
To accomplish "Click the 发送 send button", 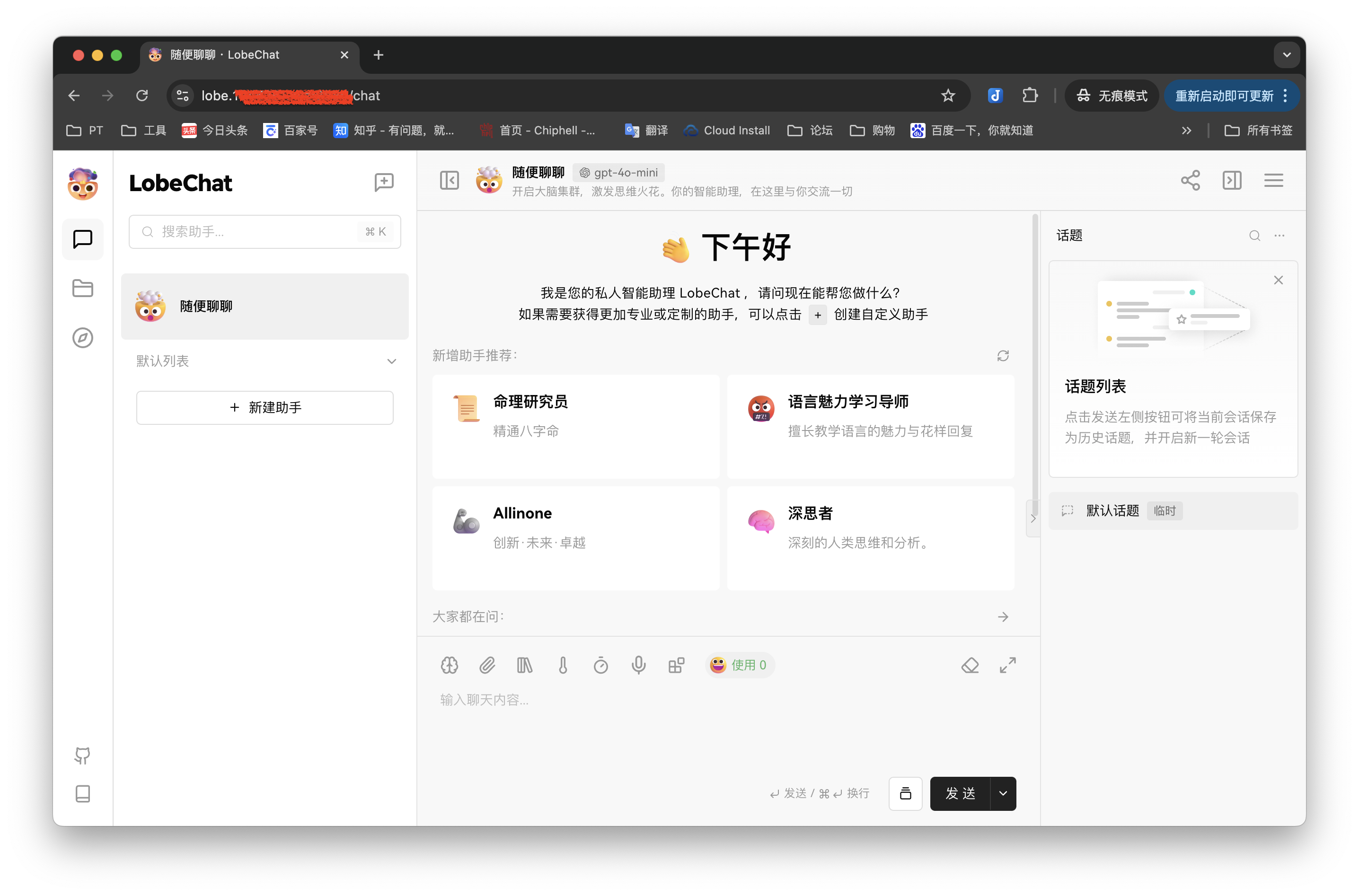I will tap(960, 793).
